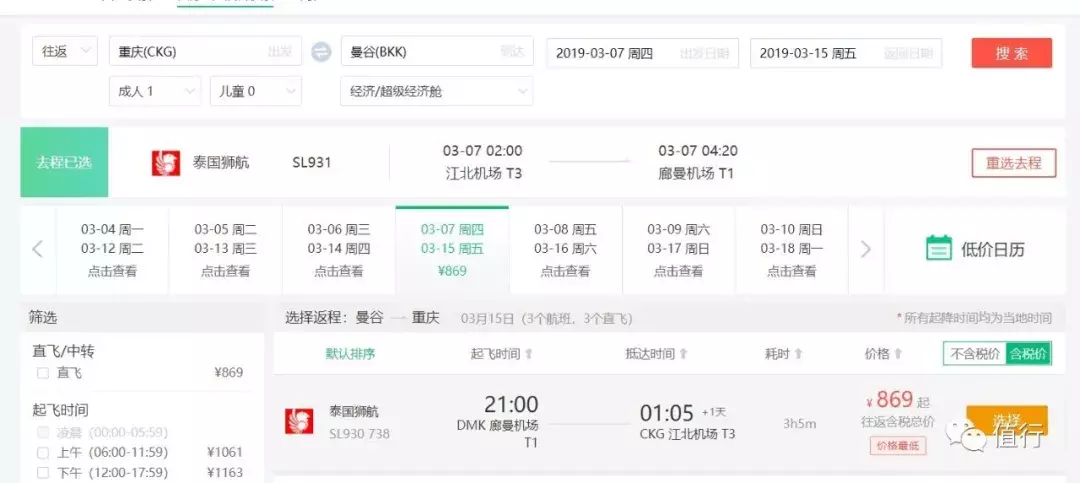Click 选择 button for SL930 flight
The width and height of the screenshot is (1080, 483).
pyautogui.click(x=1007, y=420)
